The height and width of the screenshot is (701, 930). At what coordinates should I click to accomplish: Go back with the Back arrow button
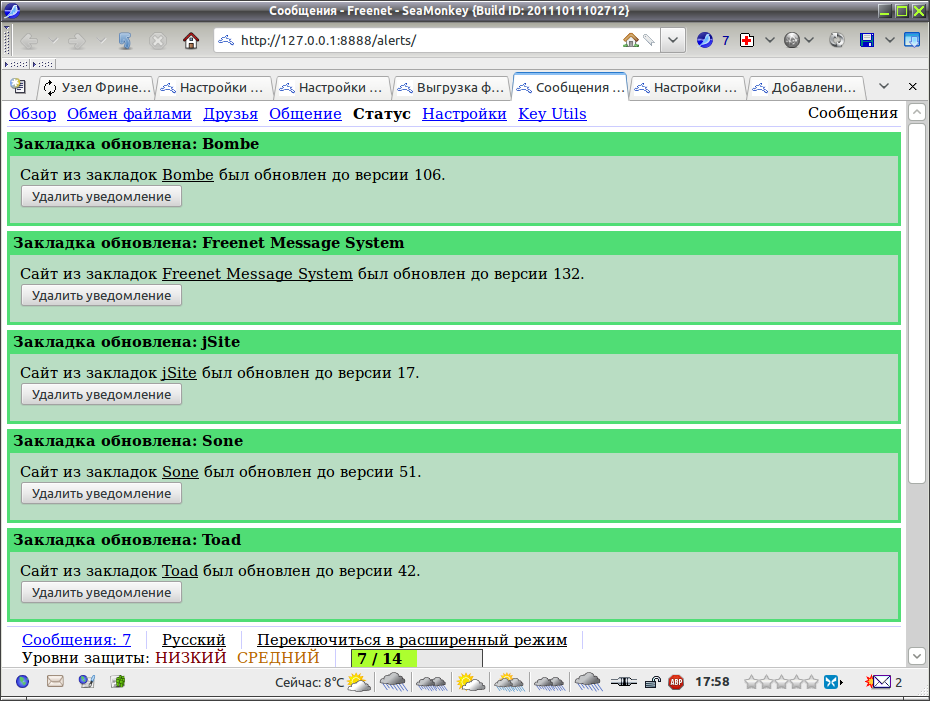point(29,40)
